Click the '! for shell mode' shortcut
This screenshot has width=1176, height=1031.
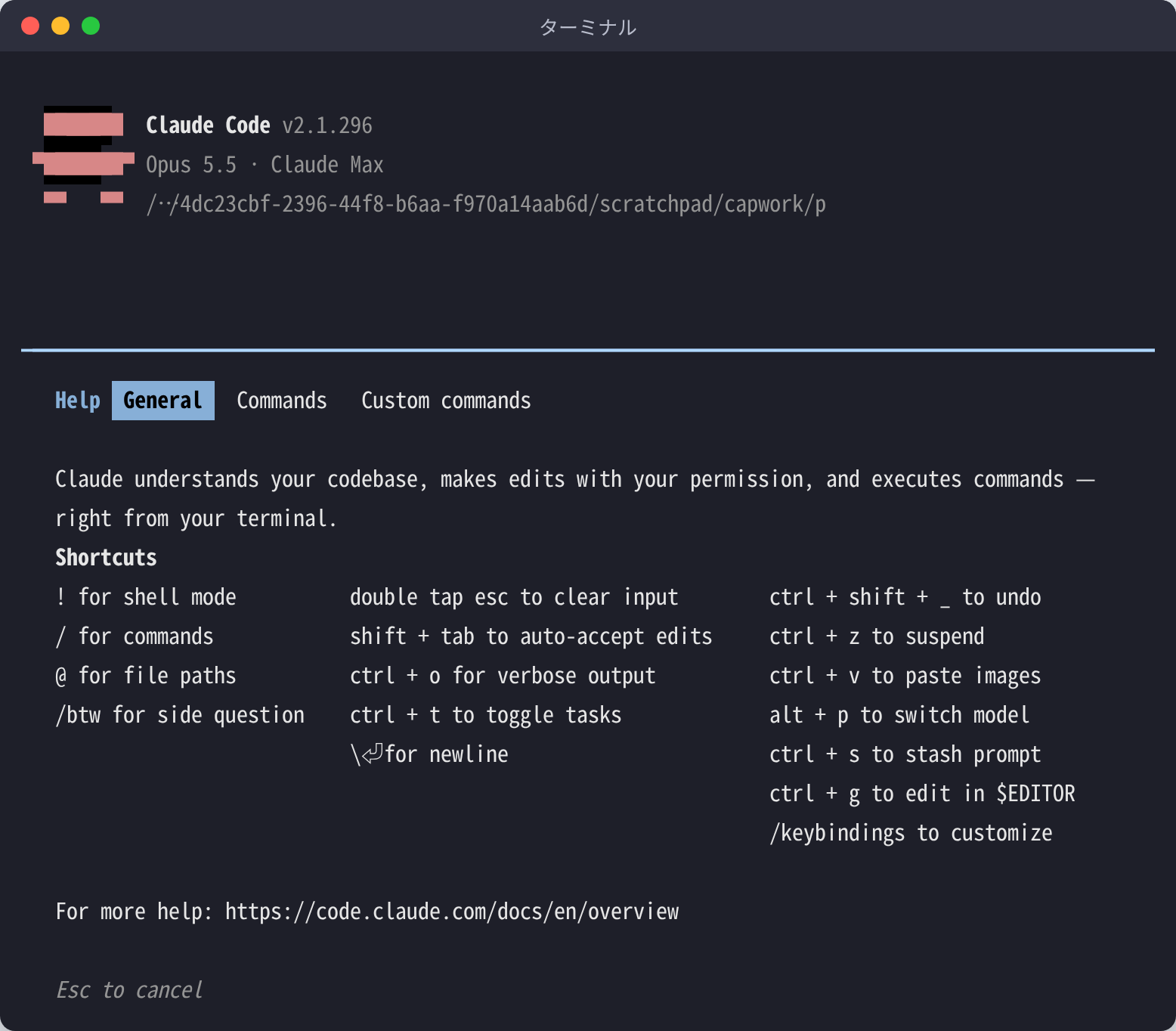coord(146,597)
